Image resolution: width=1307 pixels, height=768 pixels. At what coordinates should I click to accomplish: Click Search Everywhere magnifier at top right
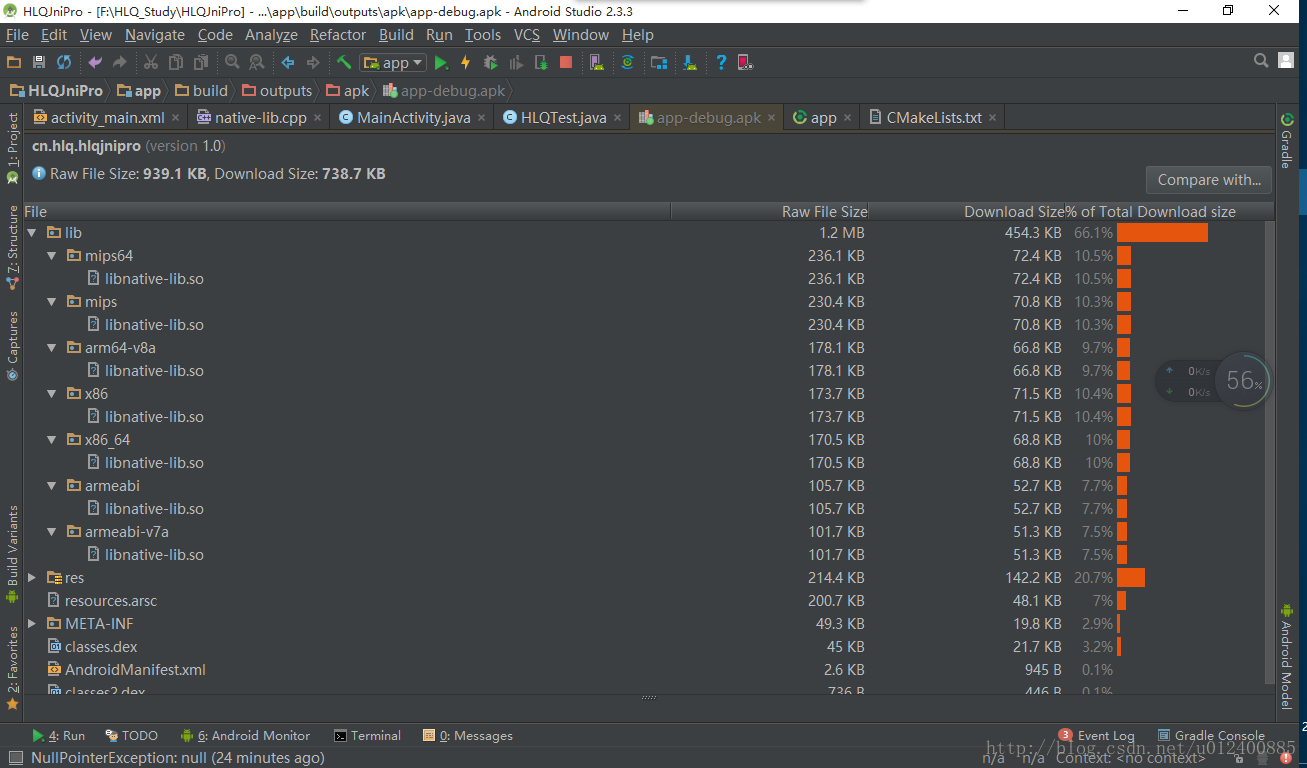point(1262,61)
